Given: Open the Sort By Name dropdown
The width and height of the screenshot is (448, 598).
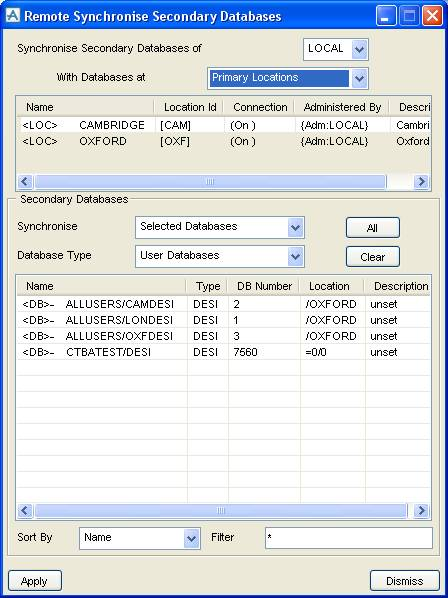Looking at the screenshot, I should pos(140,538).
